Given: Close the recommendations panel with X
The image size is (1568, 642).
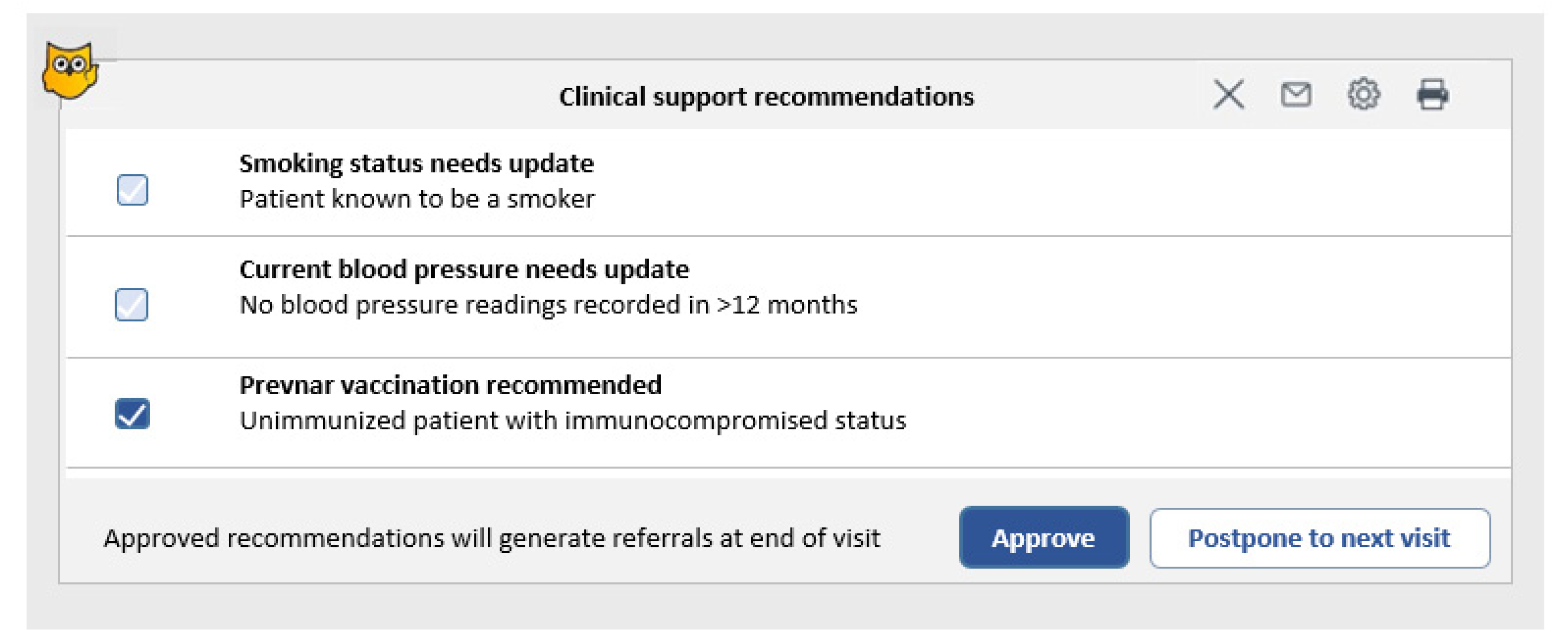Looking at the screenshot, I should (x=1228, y=95).
